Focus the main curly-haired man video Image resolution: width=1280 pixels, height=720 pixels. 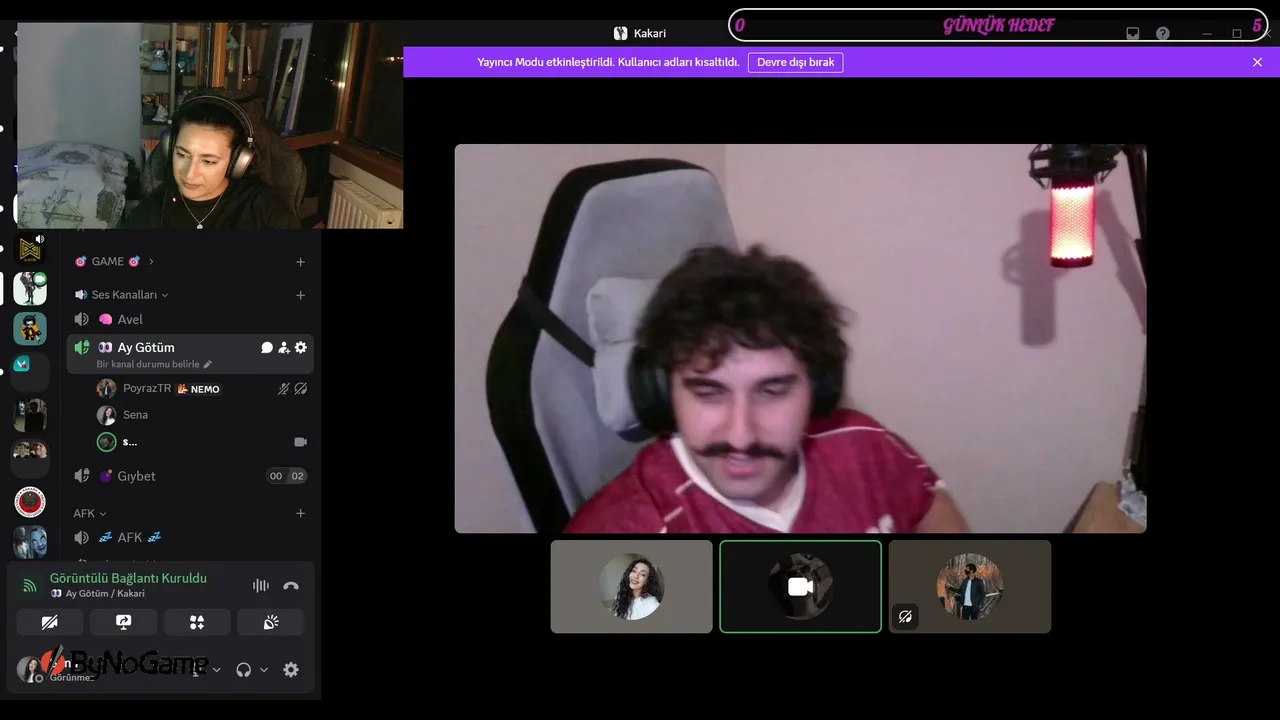[800, 338]
